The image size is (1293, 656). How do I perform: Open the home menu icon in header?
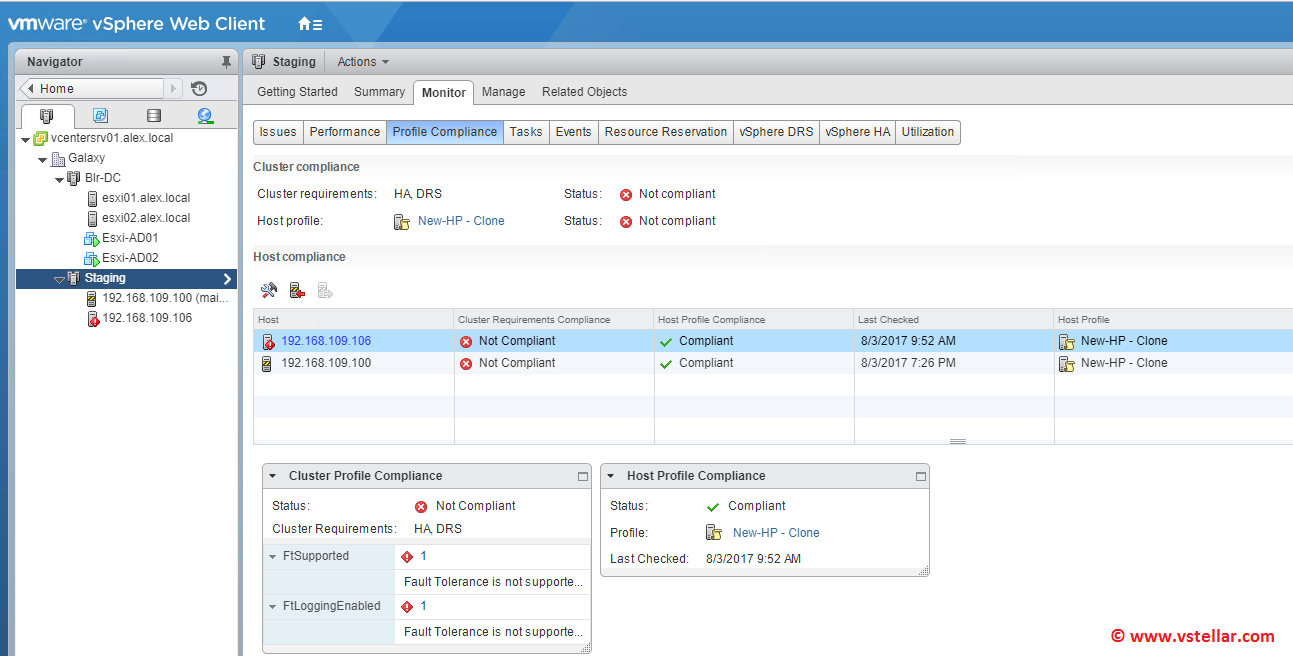click(310, 24)
